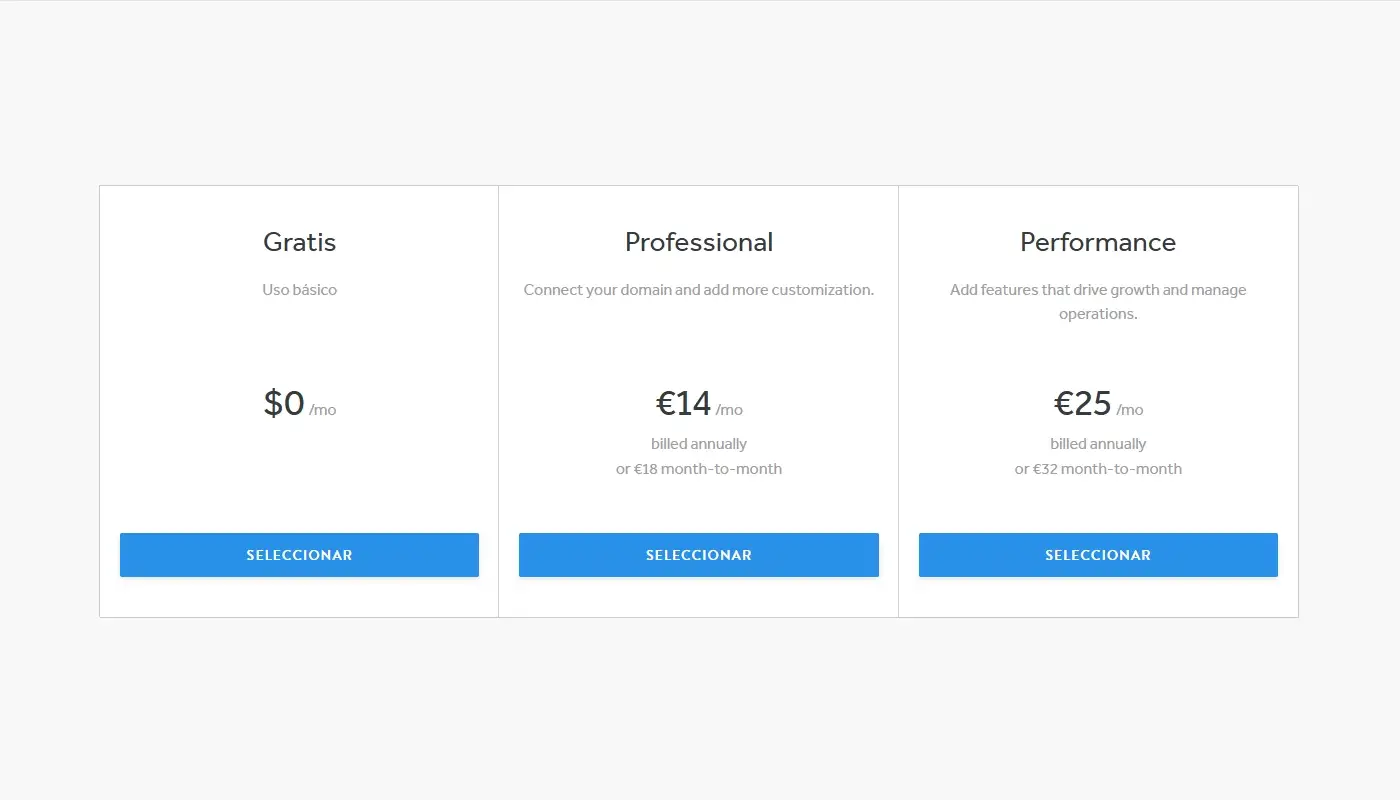The height and width of the screenshot is (800, 1400).
Task: Click the €18 month-to-month pricing text
Action: 698,468
